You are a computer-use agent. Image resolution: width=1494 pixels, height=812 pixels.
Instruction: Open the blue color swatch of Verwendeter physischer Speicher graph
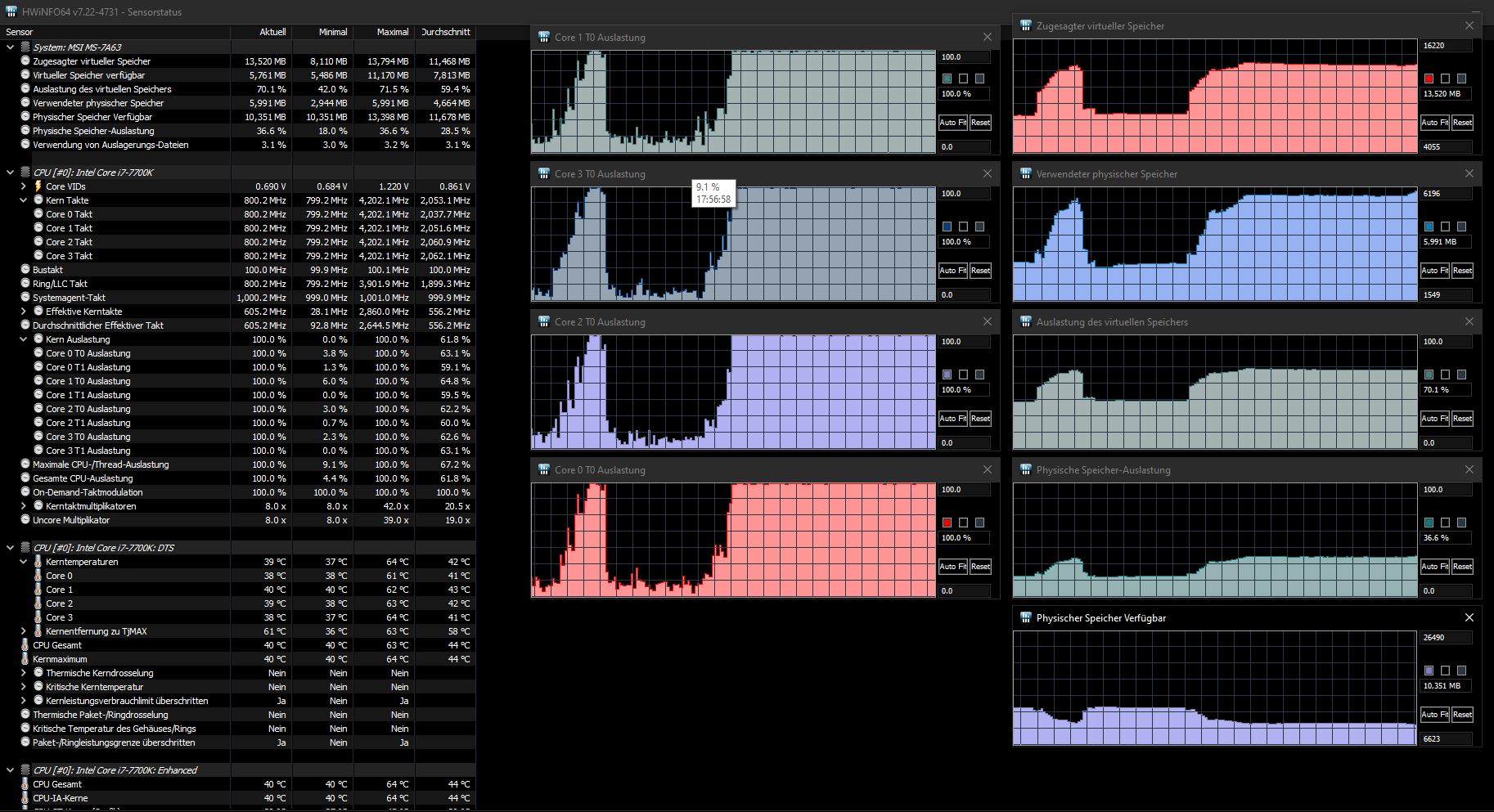pyautogui.click(x=1429, y=227)
